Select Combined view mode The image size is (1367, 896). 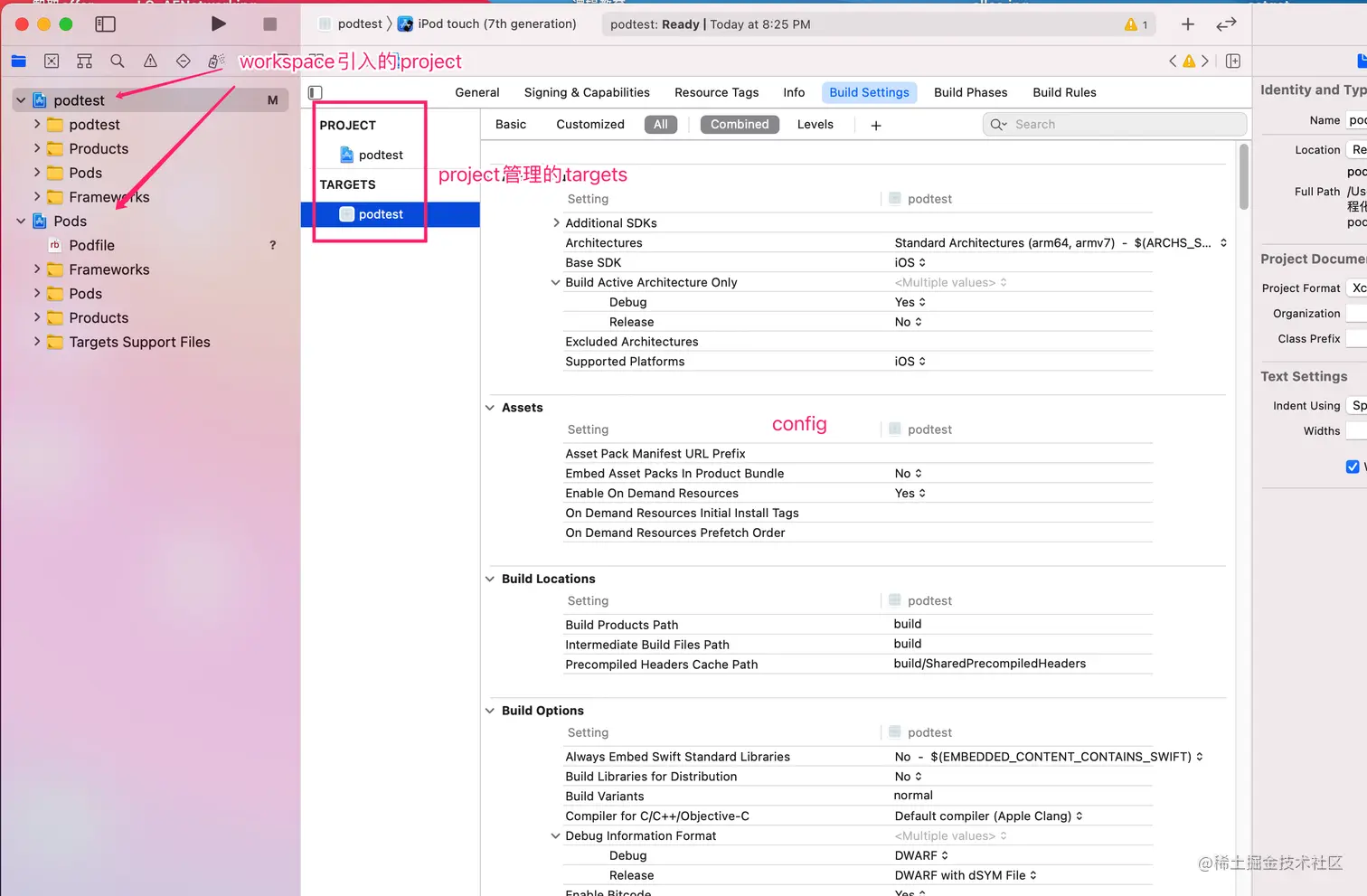coord(740,124)
